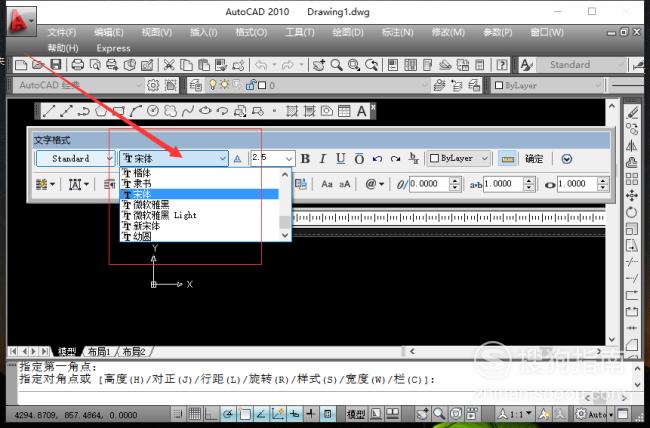
Task: Toggle Italic text formatting
Action: tap(323, 159)
